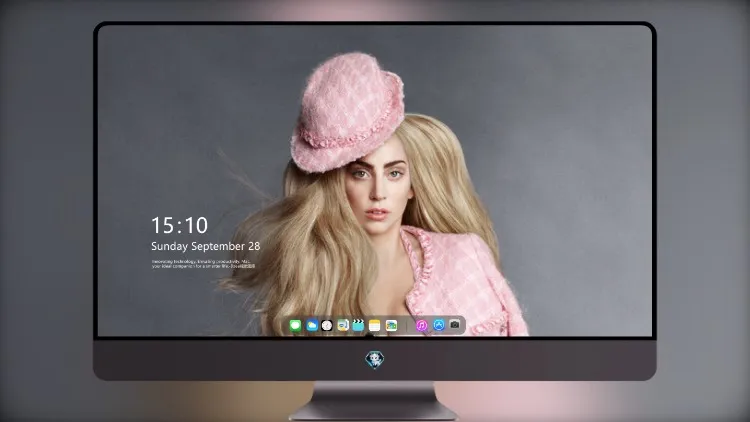The height and width of the screenshot is (422, 750).
Task: Open the Camera app in the dock
Action: 455,325
